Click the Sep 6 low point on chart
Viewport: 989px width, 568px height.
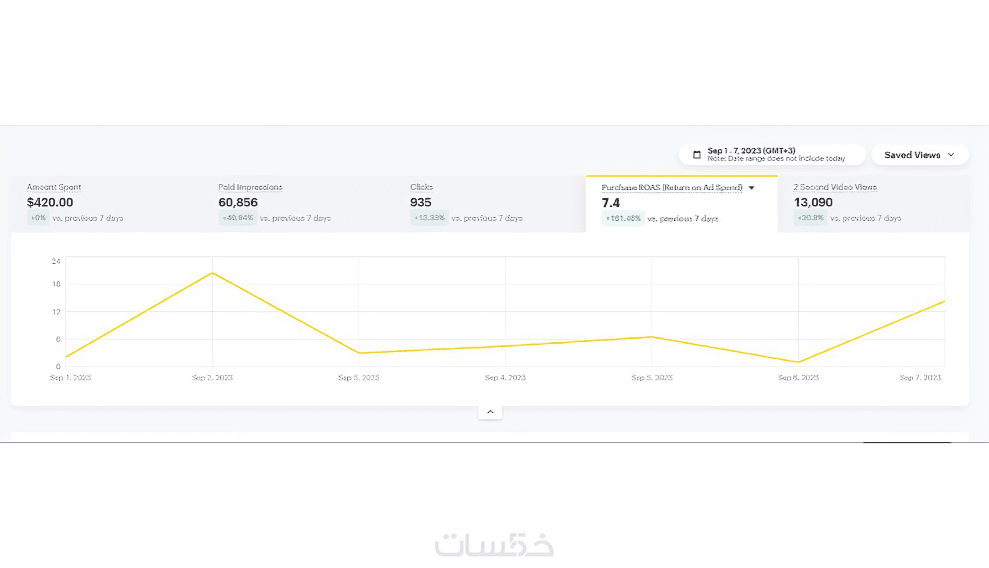coord(798,362)
